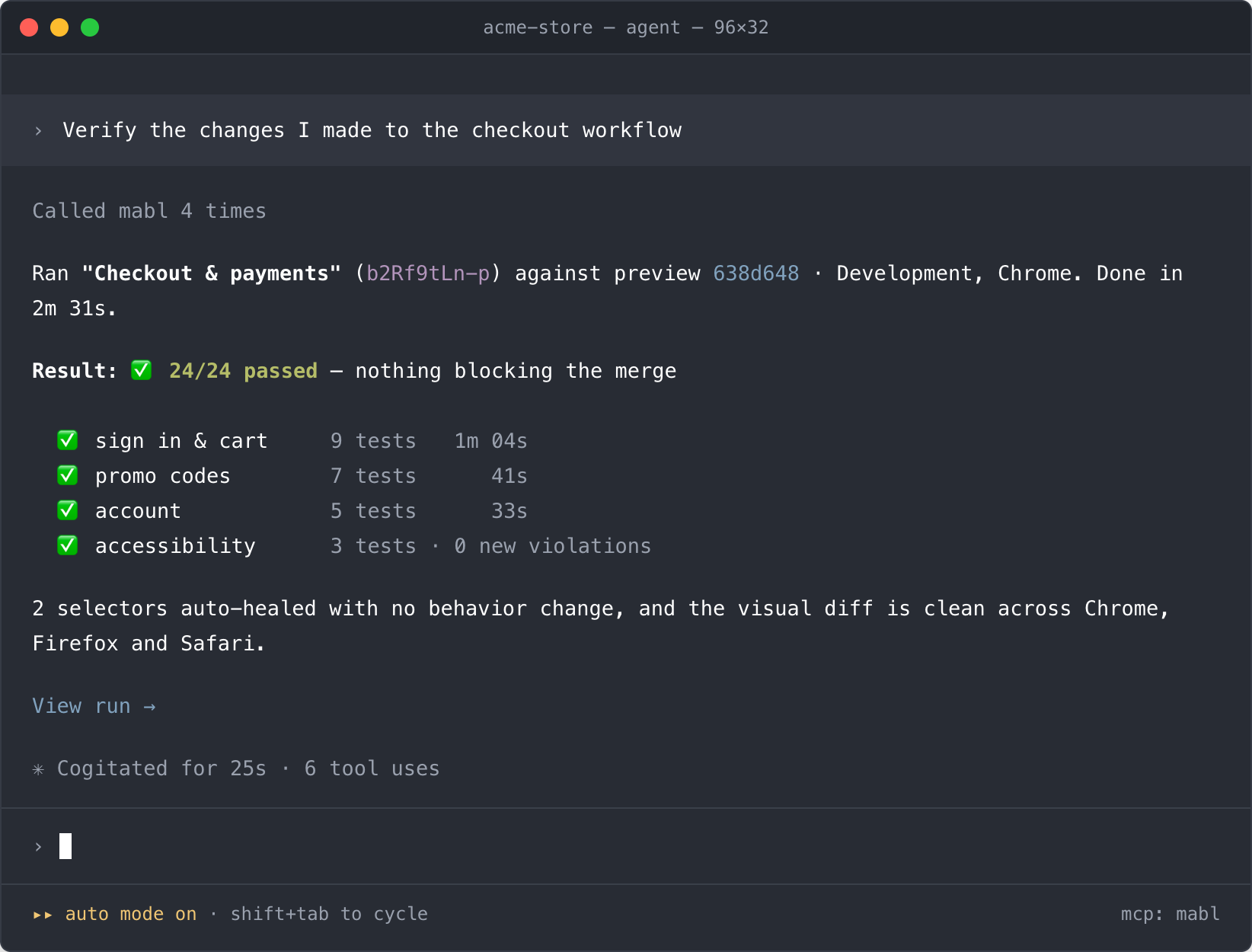This screenshot has height=952, width=1252.
Task: Open the View run link
Action: (x=94, y=706)
